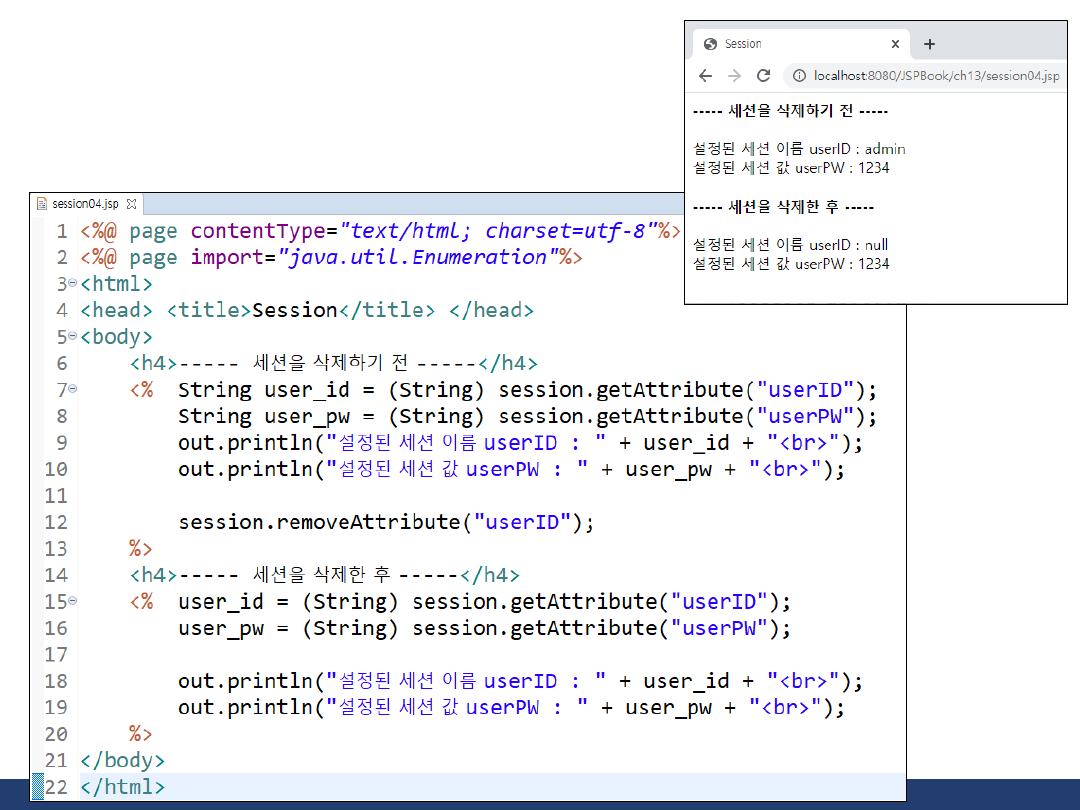View site information for localhost

[x=799, y=76]
